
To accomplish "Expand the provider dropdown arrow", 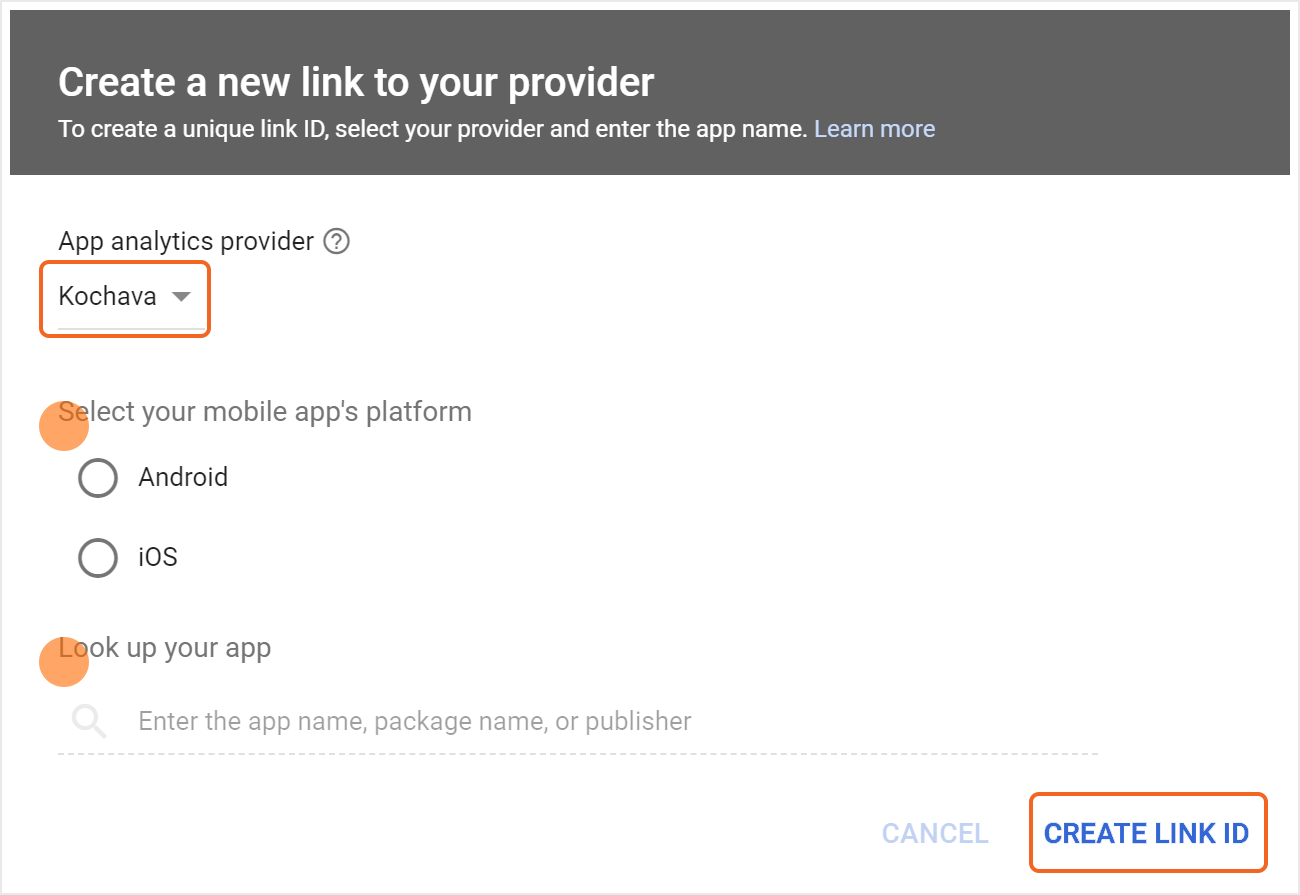I will (x=181, y=297).
